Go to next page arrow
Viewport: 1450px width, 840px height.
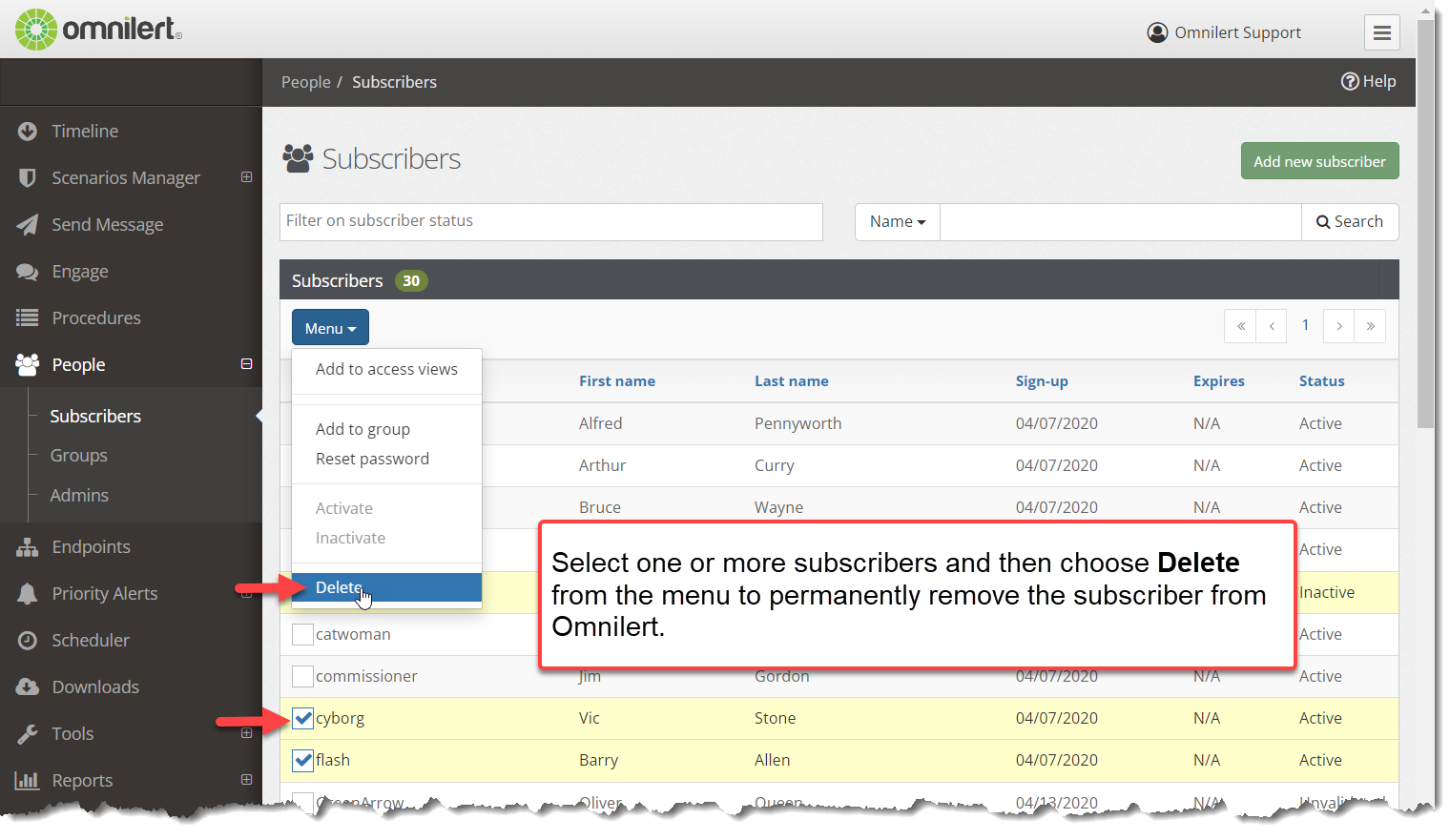tap(1339, 326)
